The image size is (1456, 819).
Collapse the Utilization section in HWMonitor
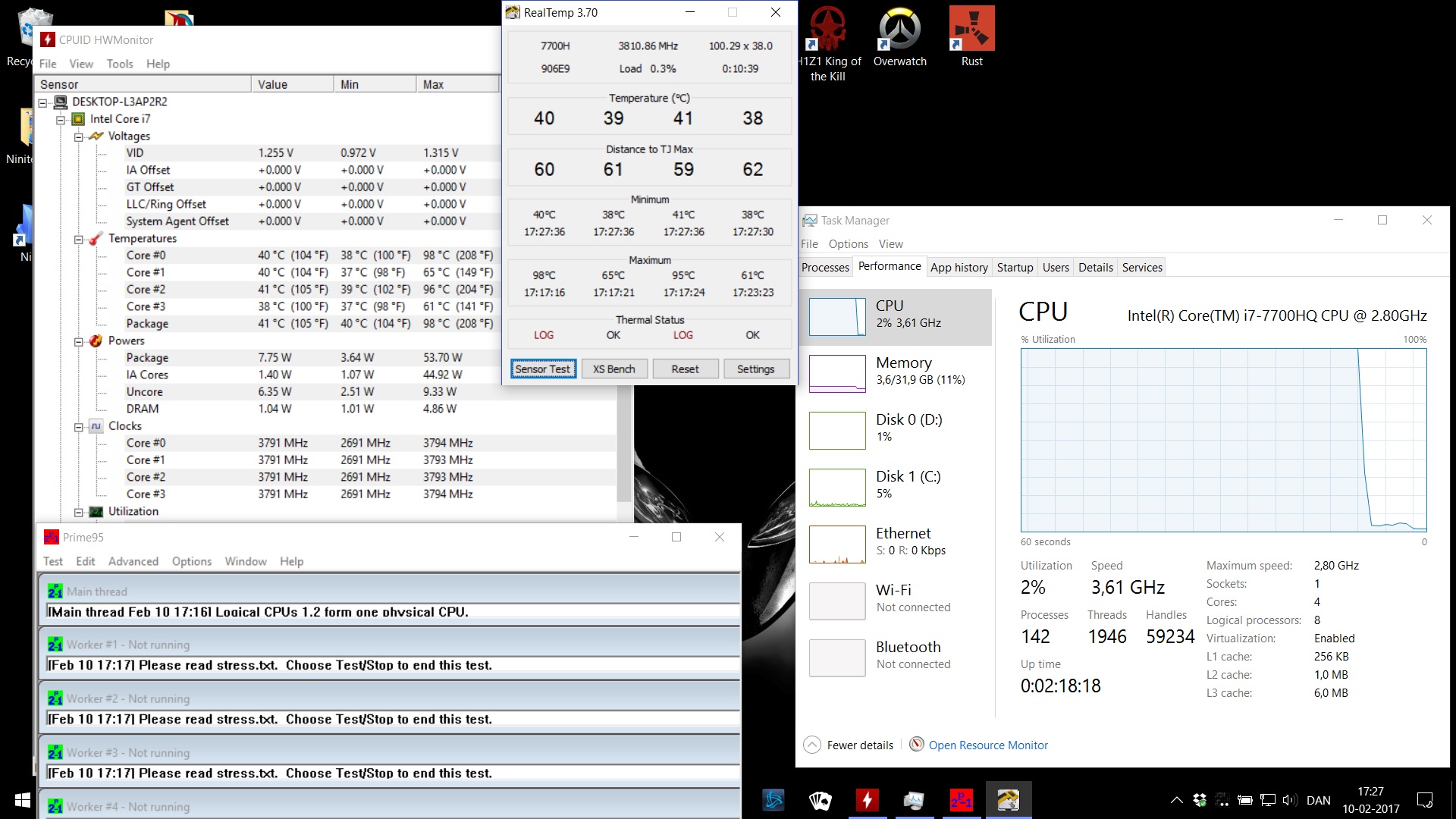click(x=78, y=513)
